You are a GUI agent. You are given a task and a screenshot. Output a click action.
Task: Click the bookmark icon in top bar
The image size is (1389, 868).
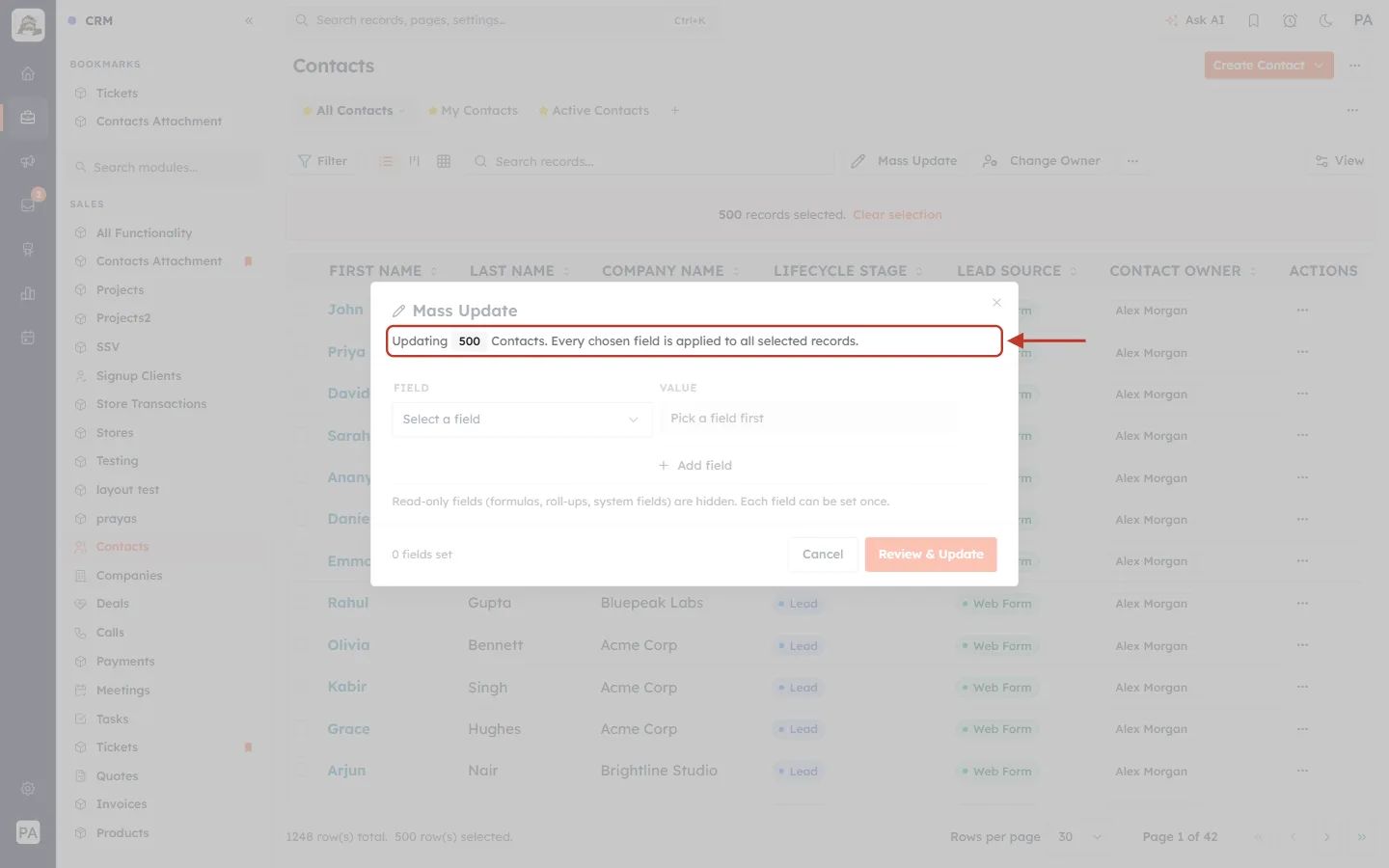click(1254, 20)
